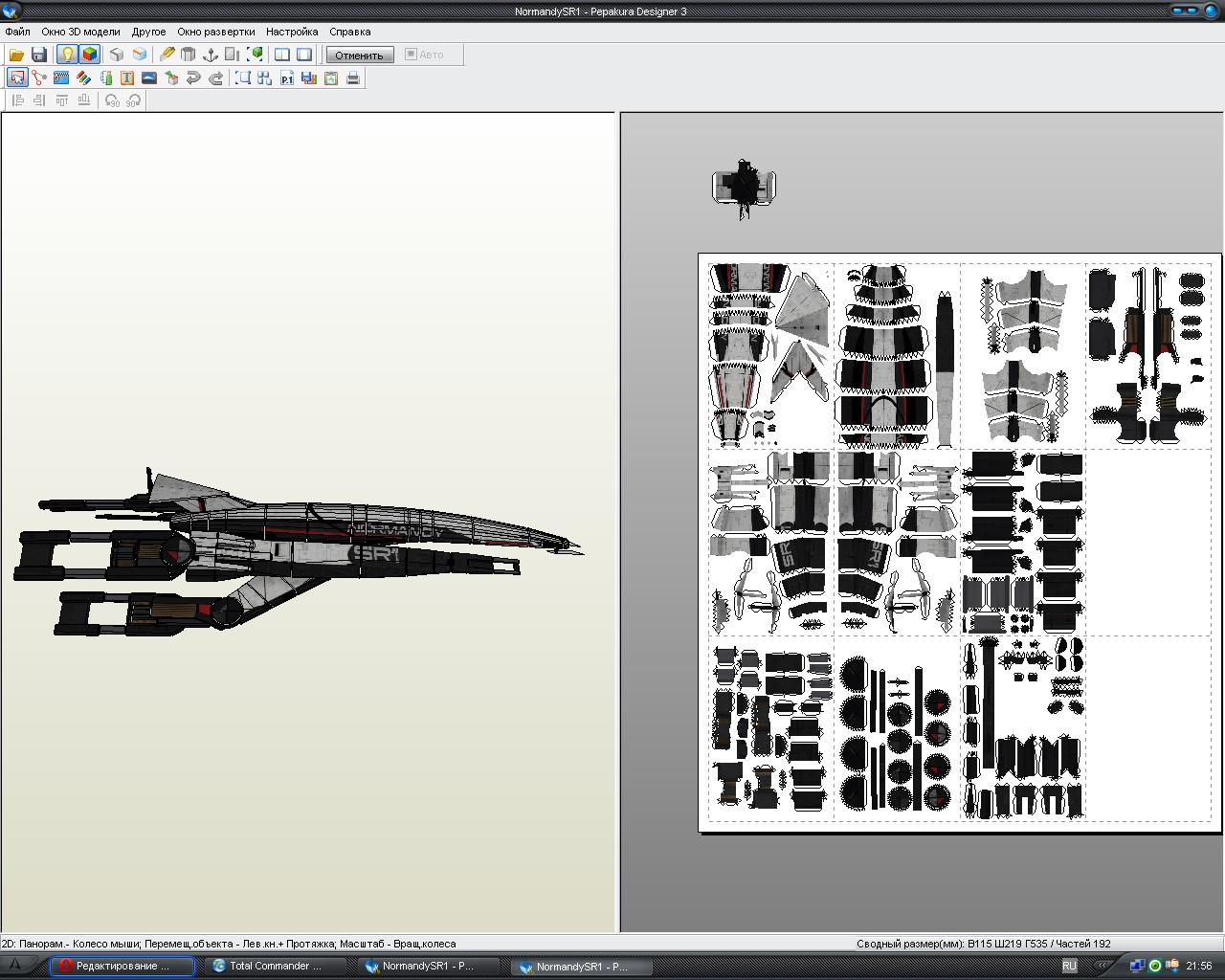The height and width of the screenshot is (980, 1225).
Task: Click the small unplaced part above the pages
Action: 744,189
